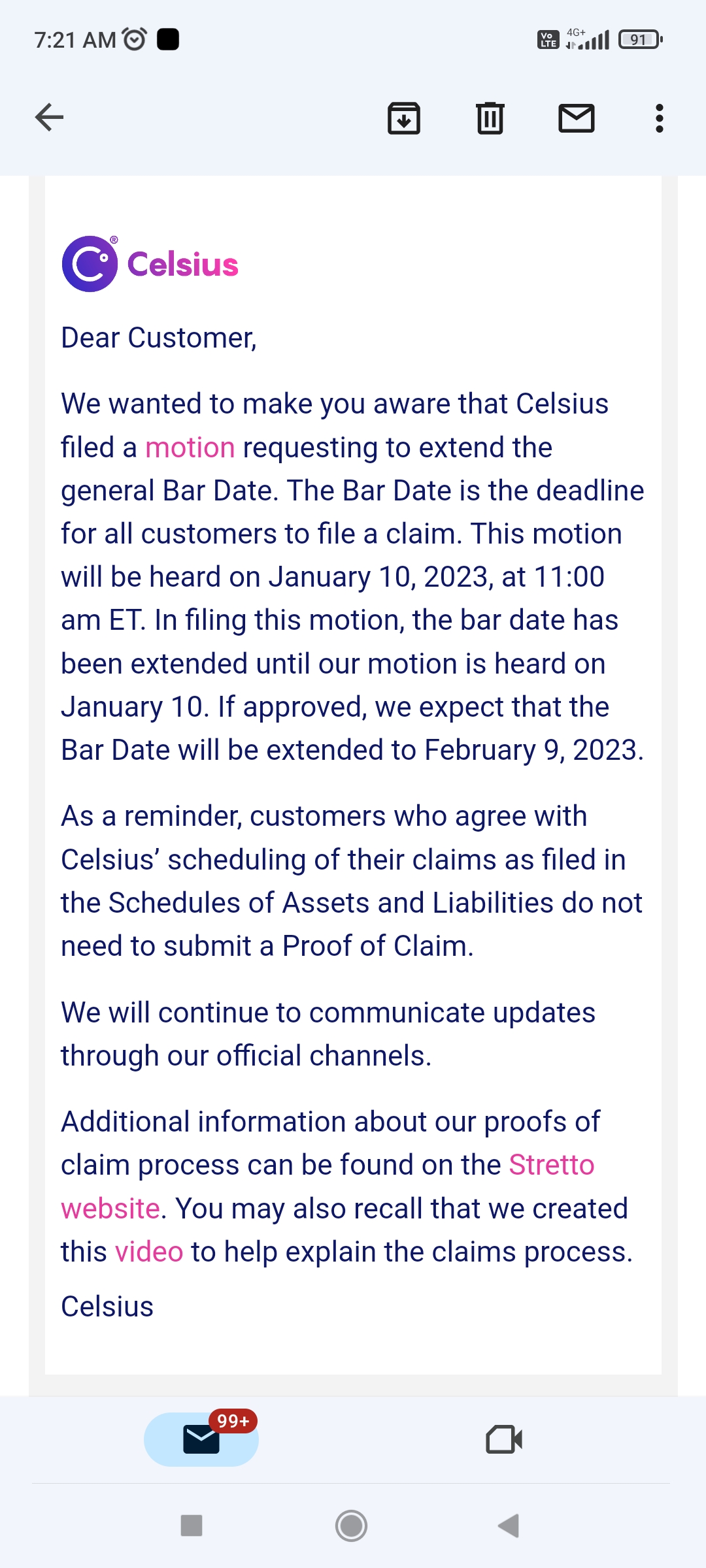Tap the VoLTE status icon
Viewport: 706px width, 1568px height.
[548, 40]
